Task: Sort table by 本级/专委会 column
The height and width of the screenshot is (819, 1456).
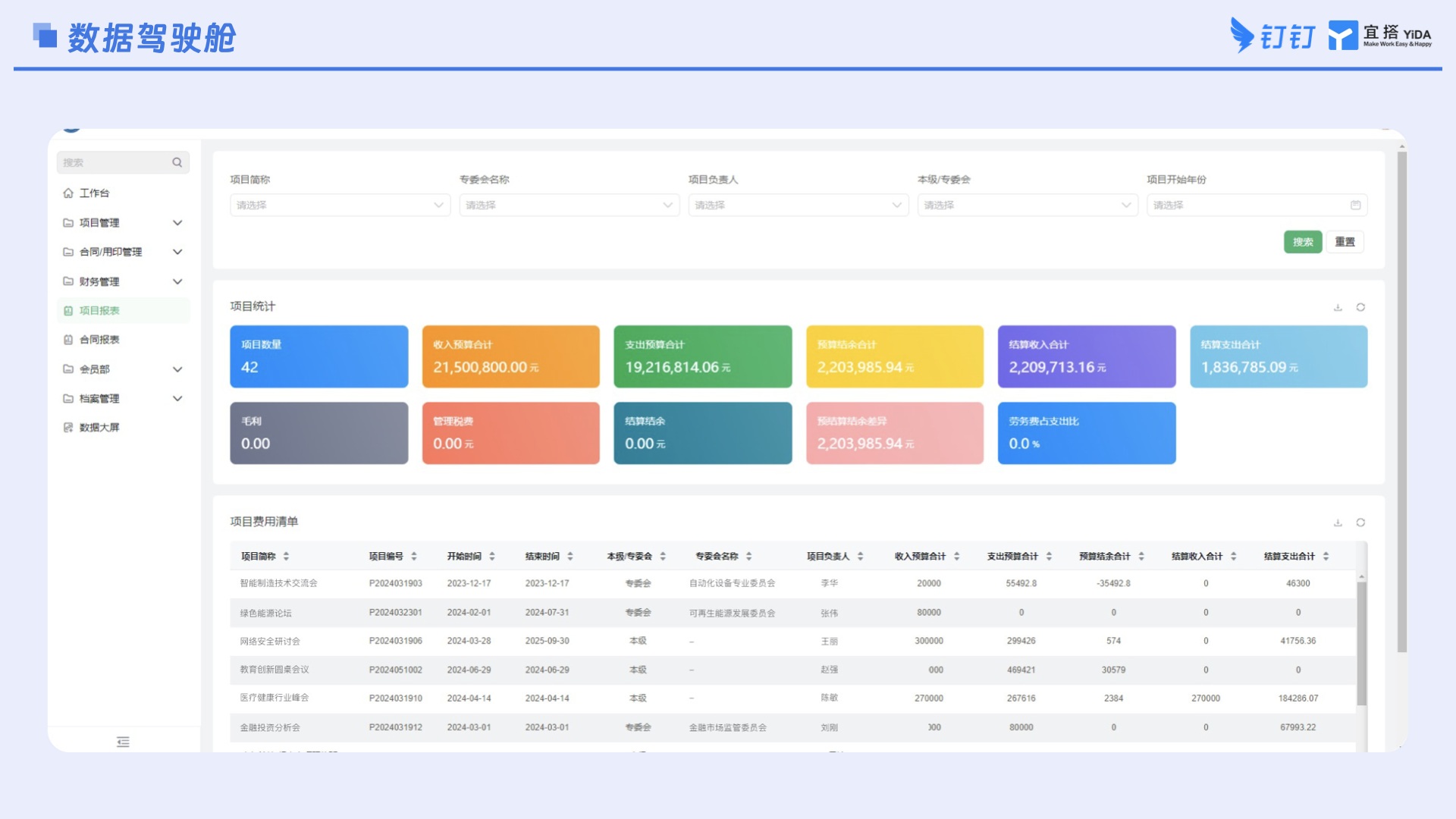Action: pyautogui.click(x=663, y=556)
